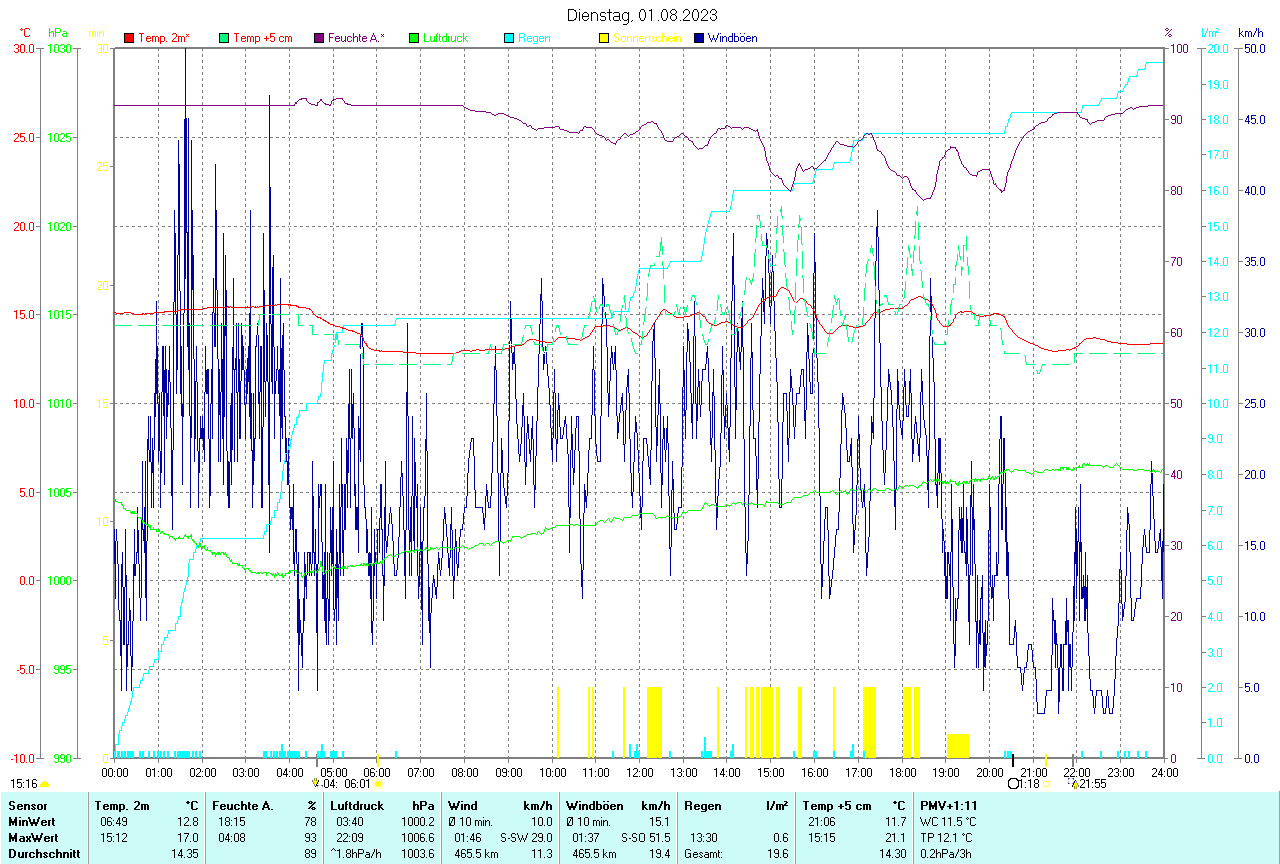Click the 'Temp +5 cm' legend label
Viewport: 1280px width, 864px height.
pyautogui.click(x=262, y=38)
